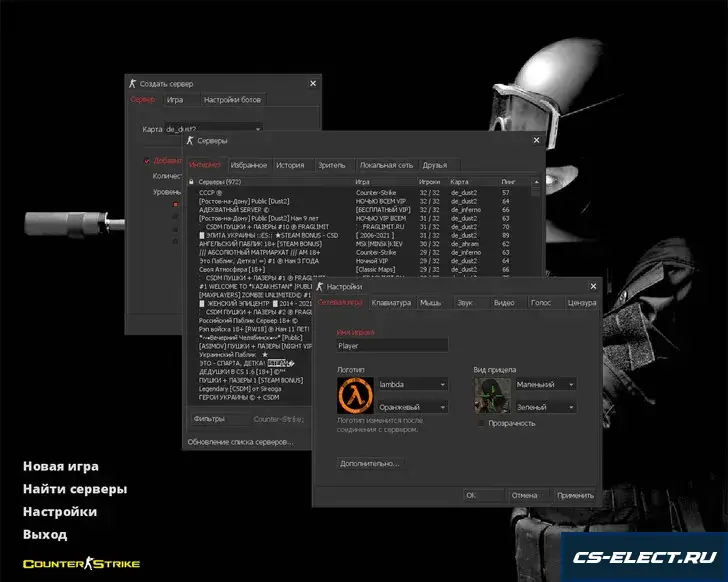Open the lambda logo dropdown
728x582 pixels.
(413, 384)
